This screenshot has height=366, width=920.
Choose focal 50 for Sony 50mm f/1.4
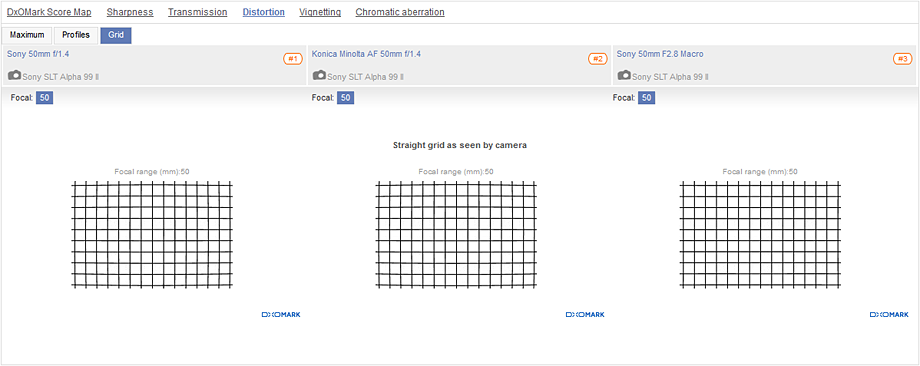click(x=45, y=97)
